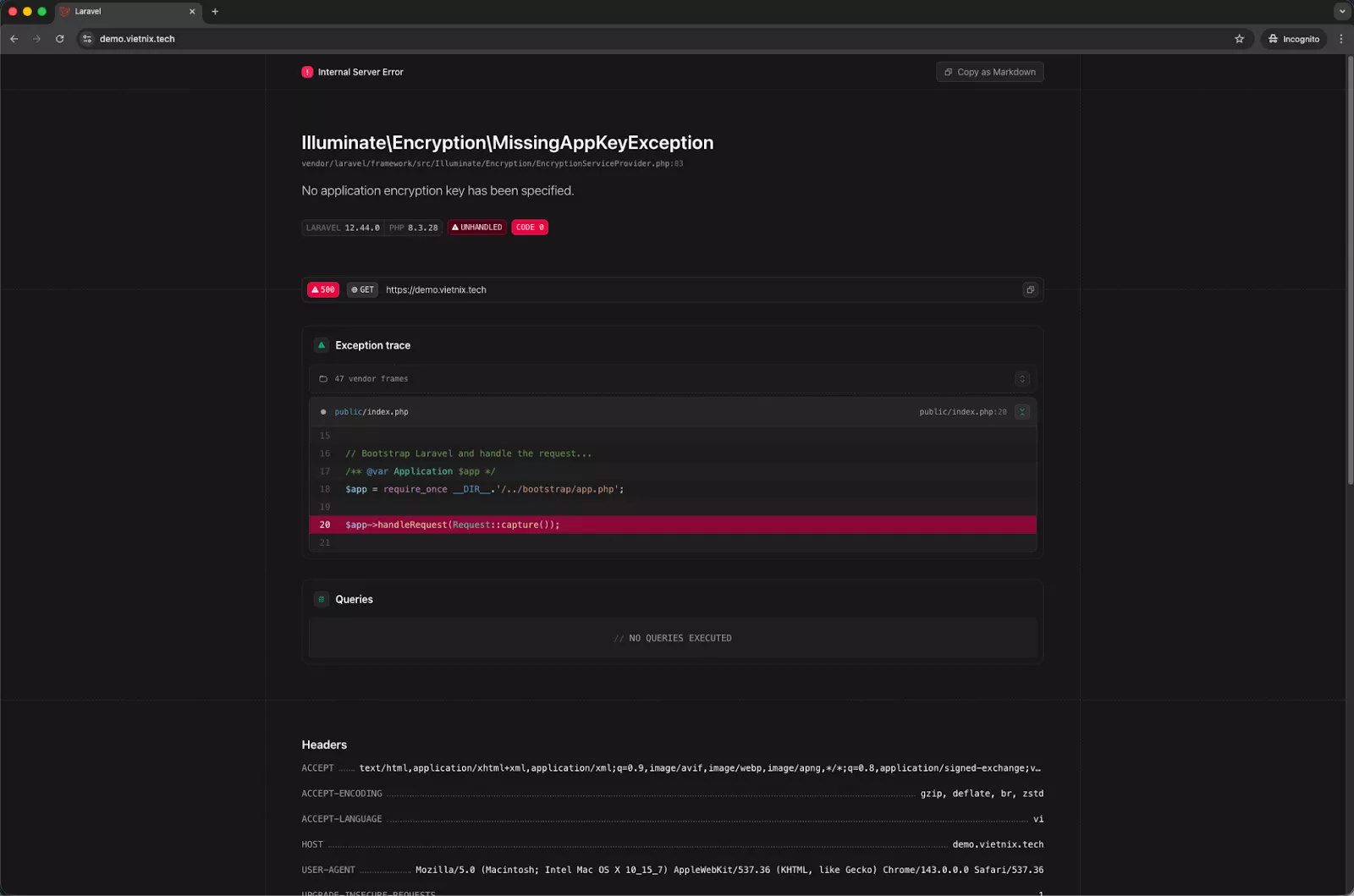Go back to the previous page
This screenshot has width=1354, height=896.
[14, 39]
